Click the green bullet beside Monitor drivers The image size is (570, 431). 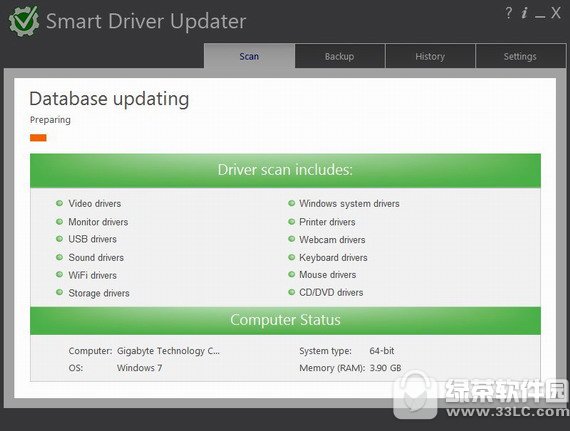coord(59,221)
